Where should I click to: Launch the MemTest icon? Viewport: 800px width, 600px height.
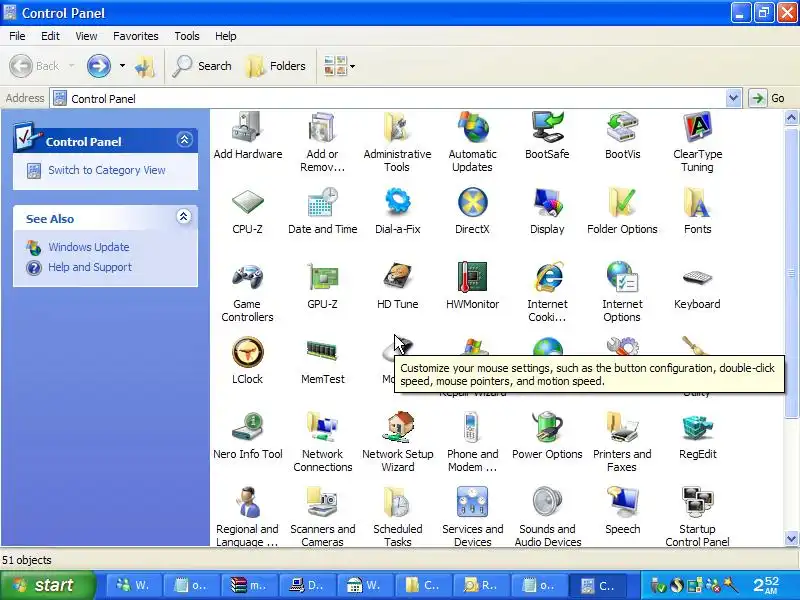pos(322,361)
